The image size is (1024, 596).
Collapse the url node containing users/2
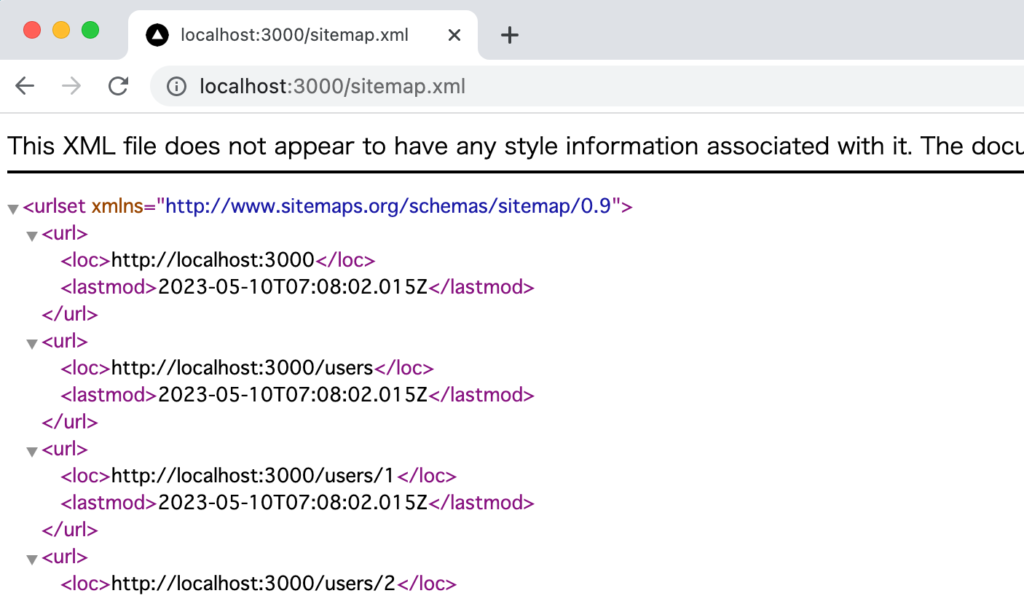point(31,557)
